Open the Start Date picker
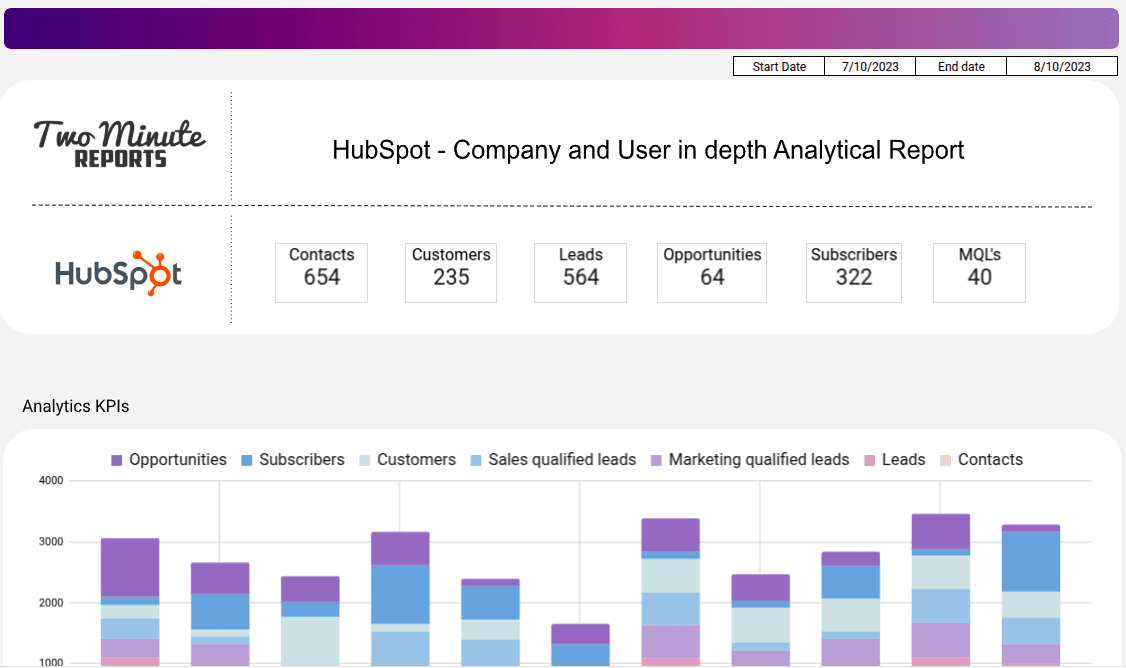1126x668 pixels. pos(779,66)
